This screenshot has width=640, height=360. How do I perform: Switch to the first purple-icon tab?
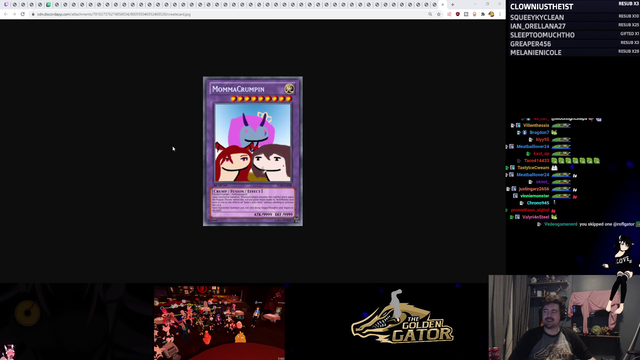point(6,4)
